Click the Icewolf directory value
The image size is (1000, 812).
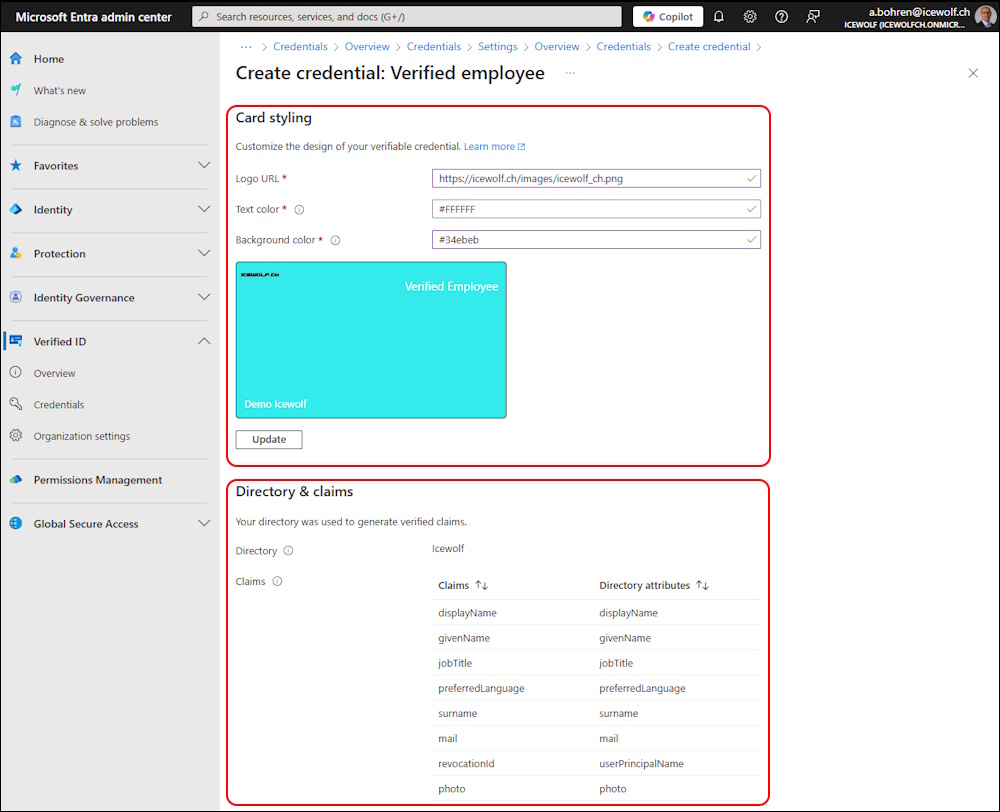(448, 548)
